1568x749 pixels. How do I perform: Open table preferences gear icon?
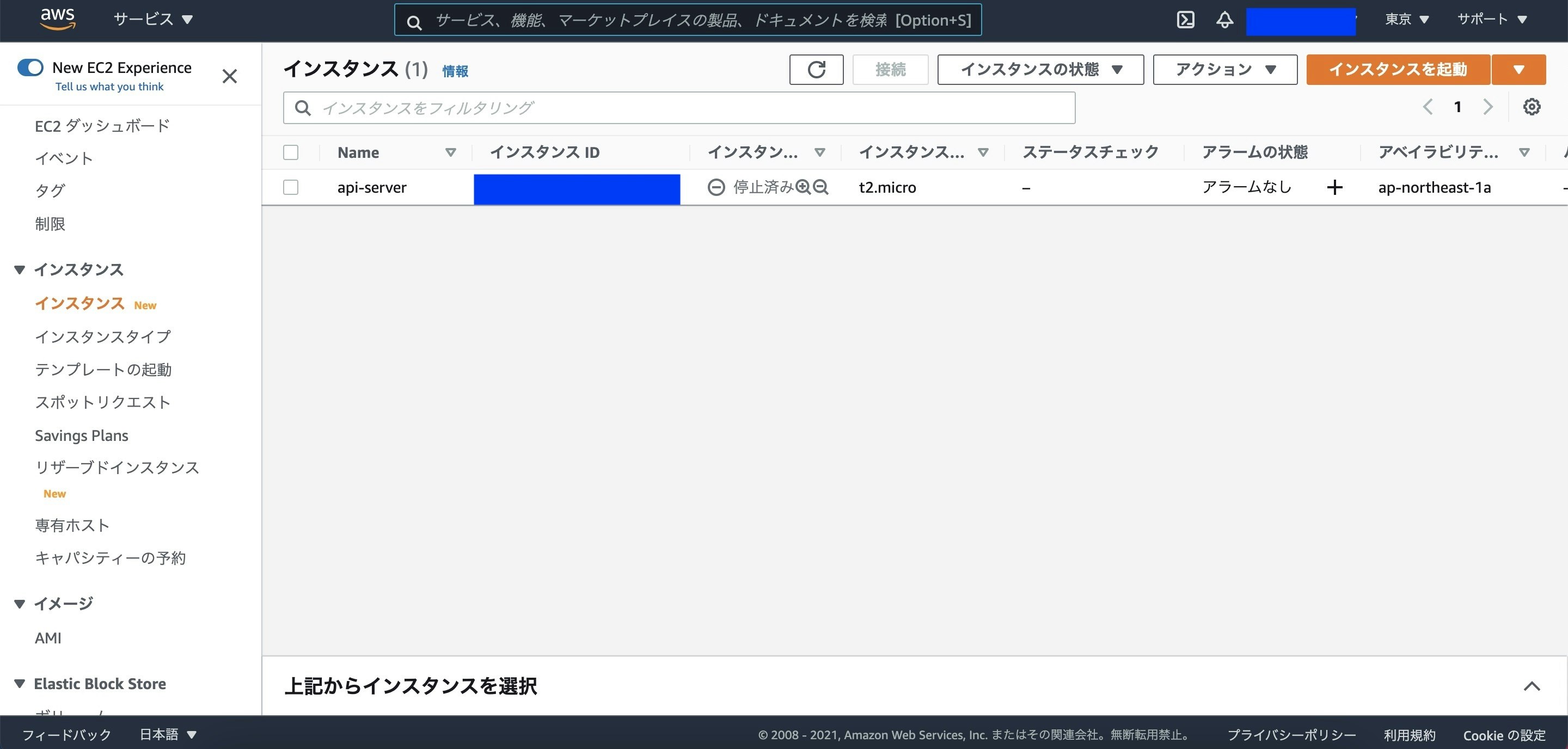coord(1532,107)
